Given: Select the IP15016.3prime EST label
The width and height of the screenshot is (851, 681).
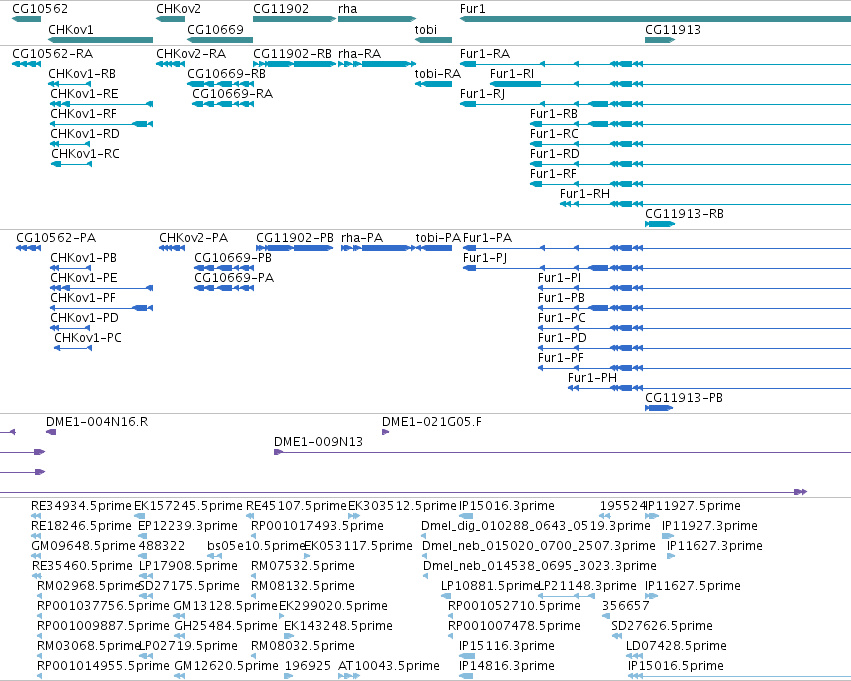Looking at the screenshot, I should pos(507,506).
